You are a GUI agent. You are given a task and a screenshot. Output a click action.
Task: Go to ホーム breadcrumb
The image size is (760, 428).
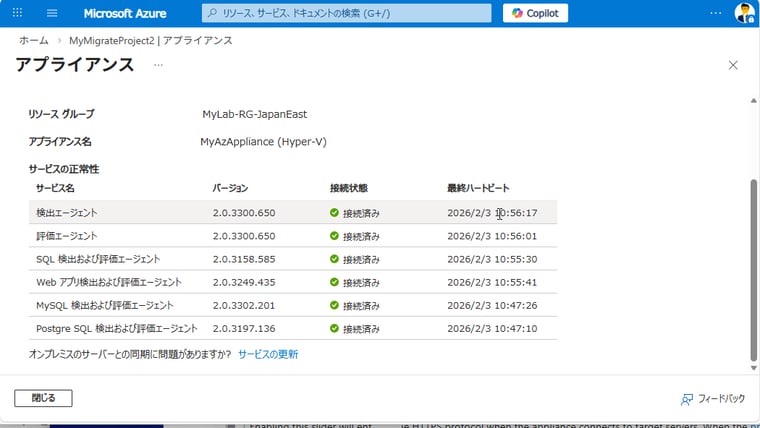click(34, 40)
